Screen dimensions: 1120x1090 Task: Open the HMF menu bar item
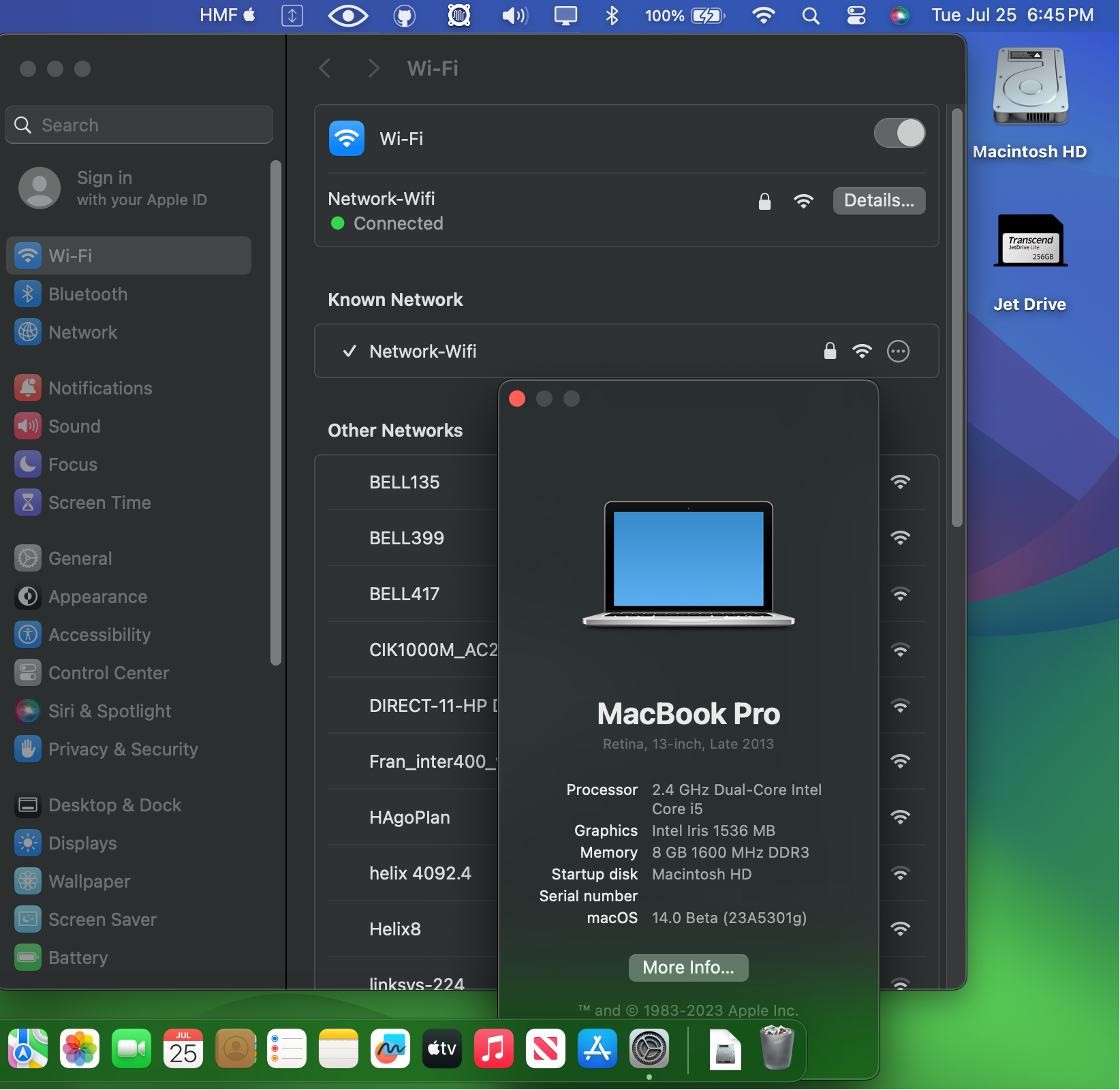point(227,15)
